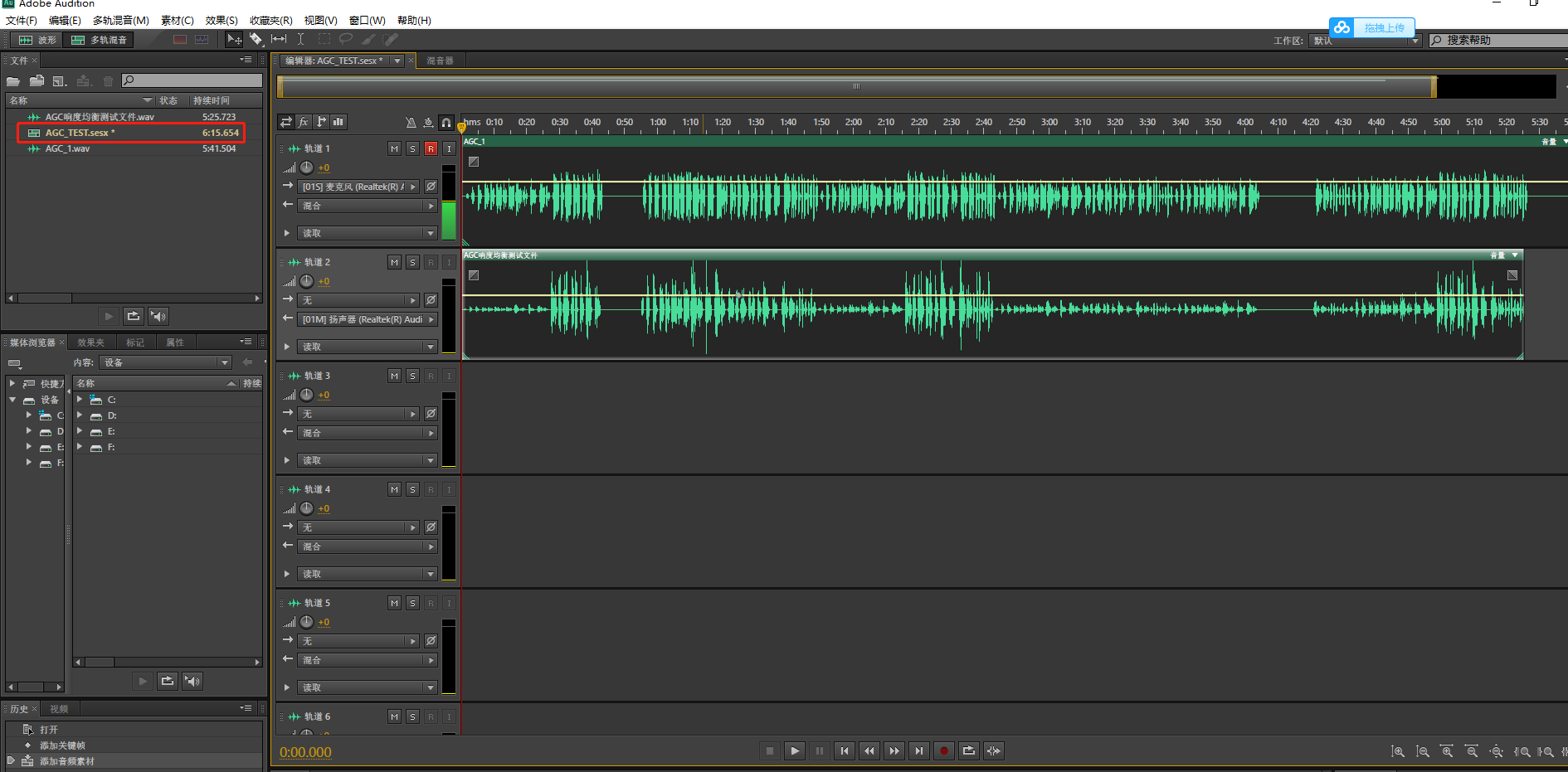
Task: Click the Zoom In Amplitude icon
Action: 1398,751
